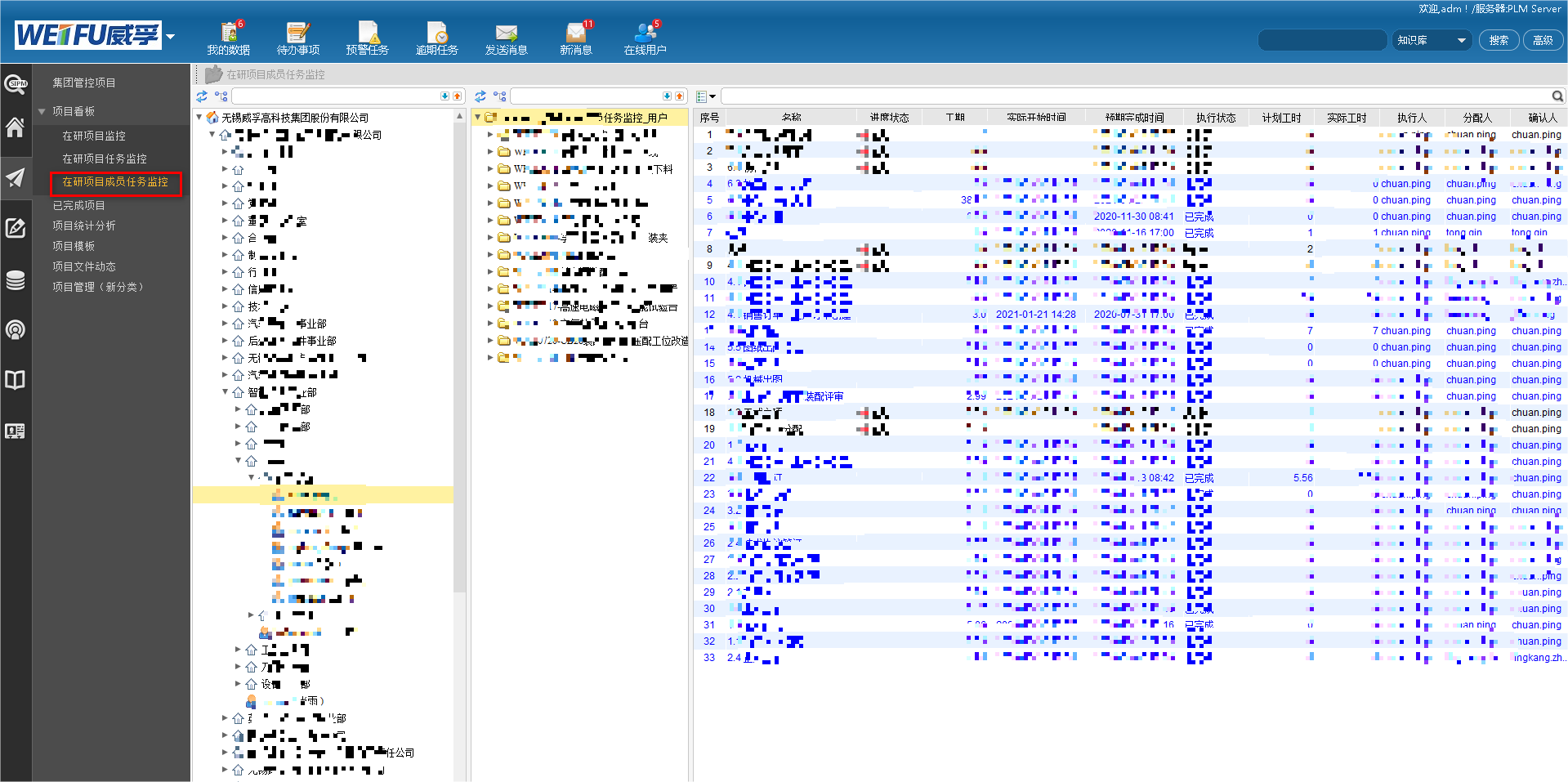Open 预警任务 warning tasks
This screenshot has height=782, width=1568.
[367, 38]
